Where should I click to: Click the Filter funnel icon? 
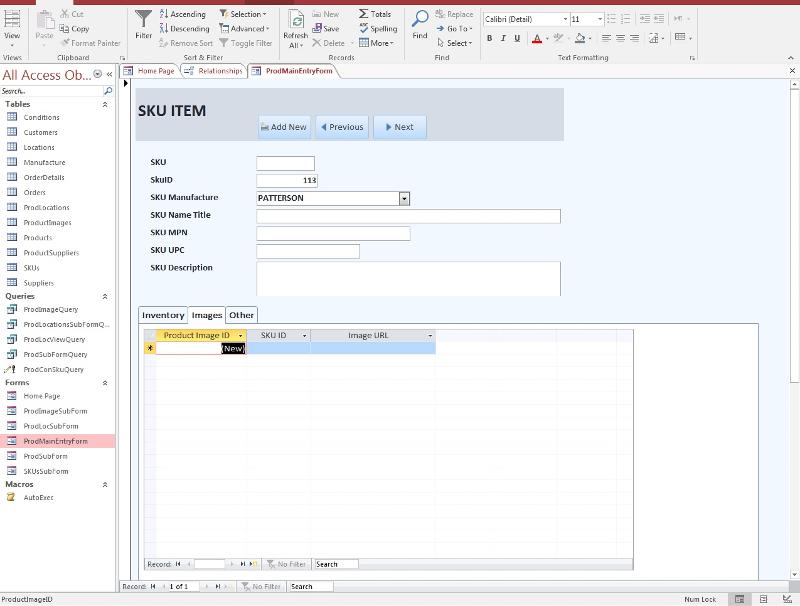[x=143, y=24]
